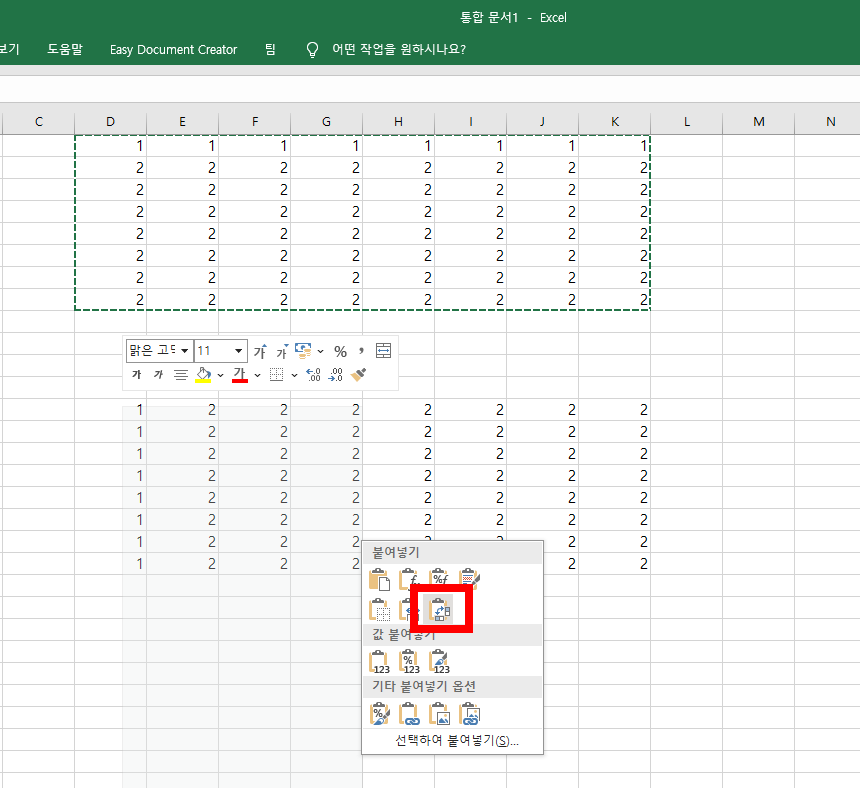This screenshot has width=860, height=788.
Task: Select column F header
Action: 254,122
